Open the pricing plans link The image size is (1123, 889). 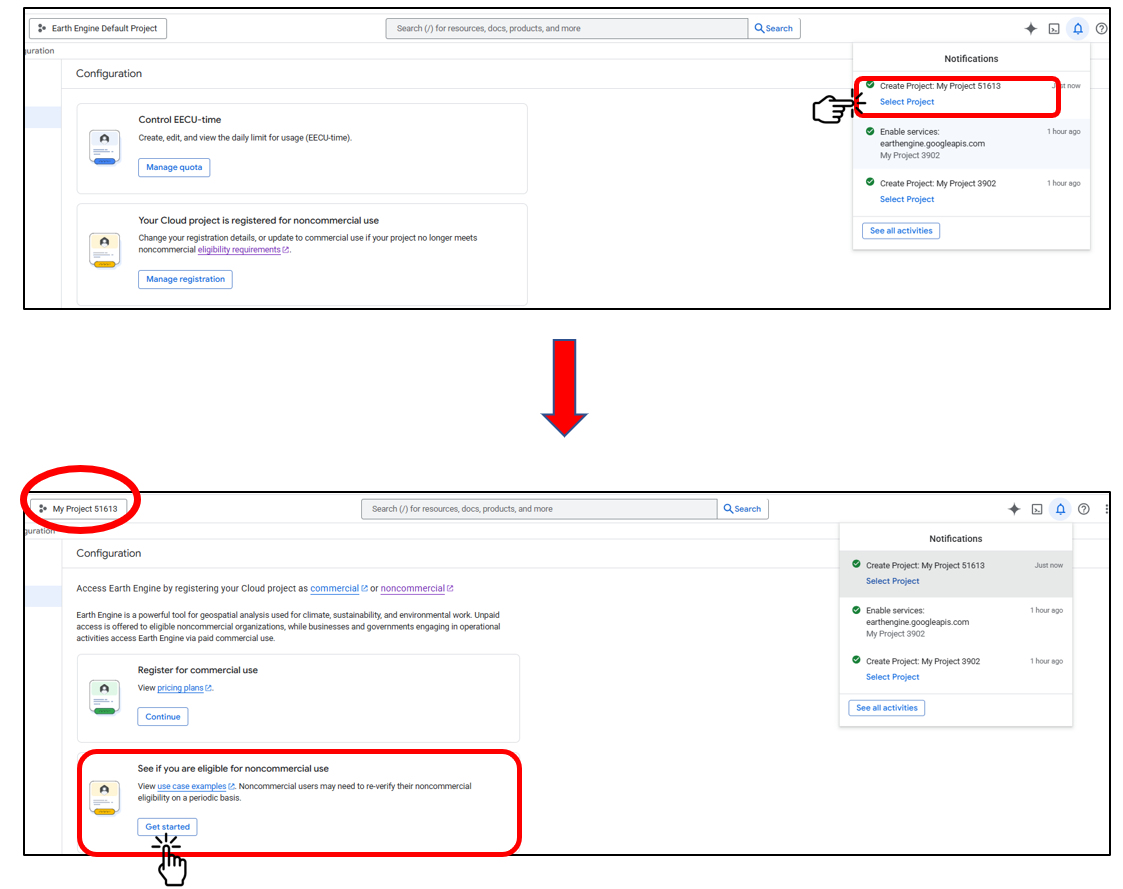(180, 689)
